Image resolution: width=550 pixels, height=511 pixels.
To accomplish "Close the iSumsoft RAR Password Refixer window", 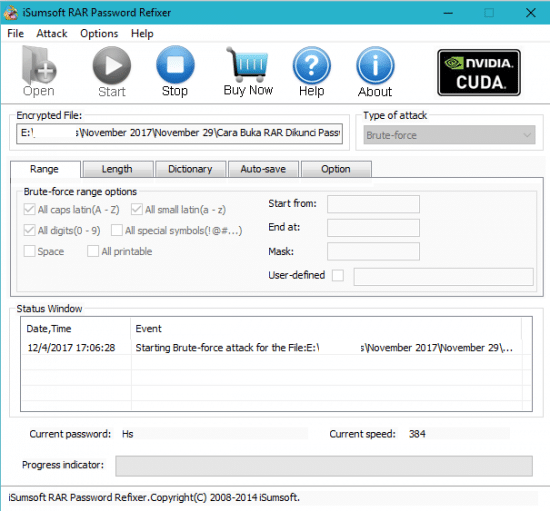I will 531,13.
